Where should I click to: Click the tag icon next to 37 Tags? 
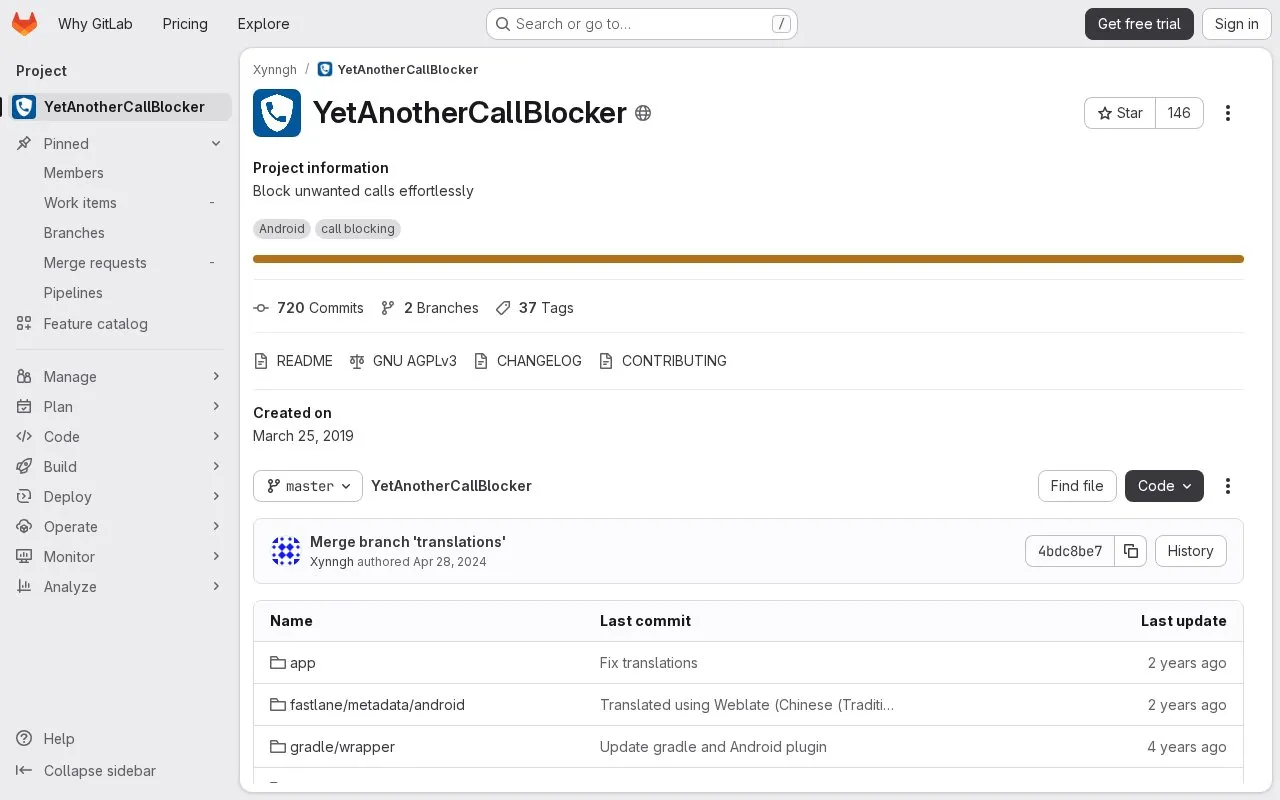(x=503, y=308)
